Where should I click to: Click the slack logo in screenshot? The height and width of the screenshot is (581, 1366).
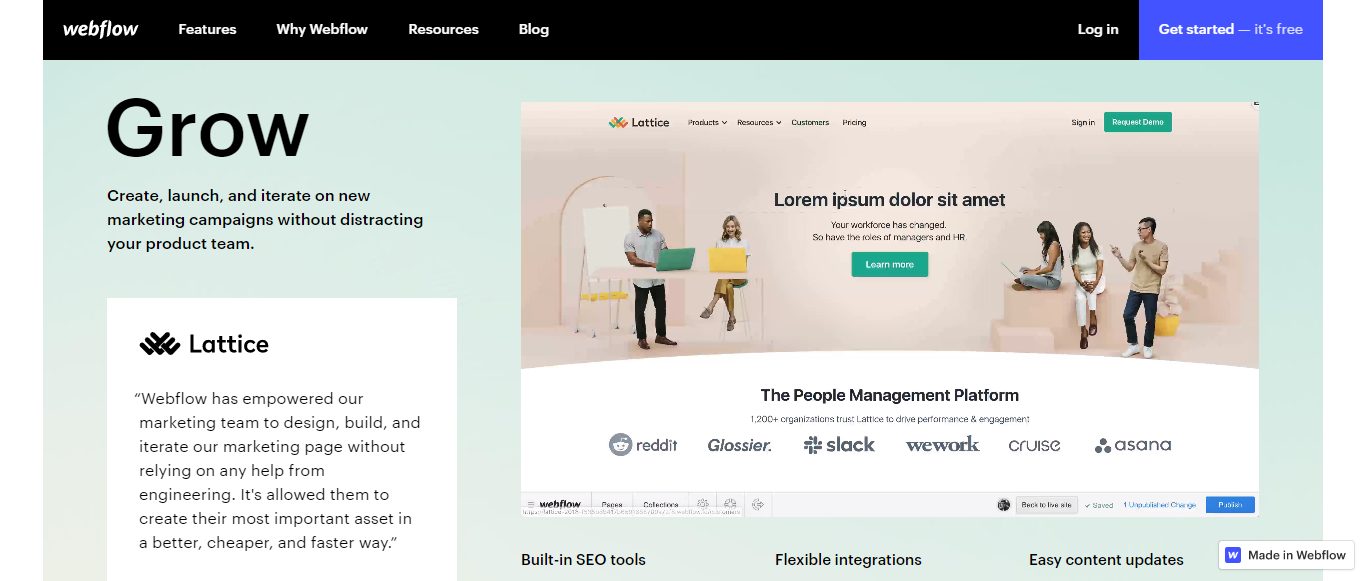[x=839, y=445]
